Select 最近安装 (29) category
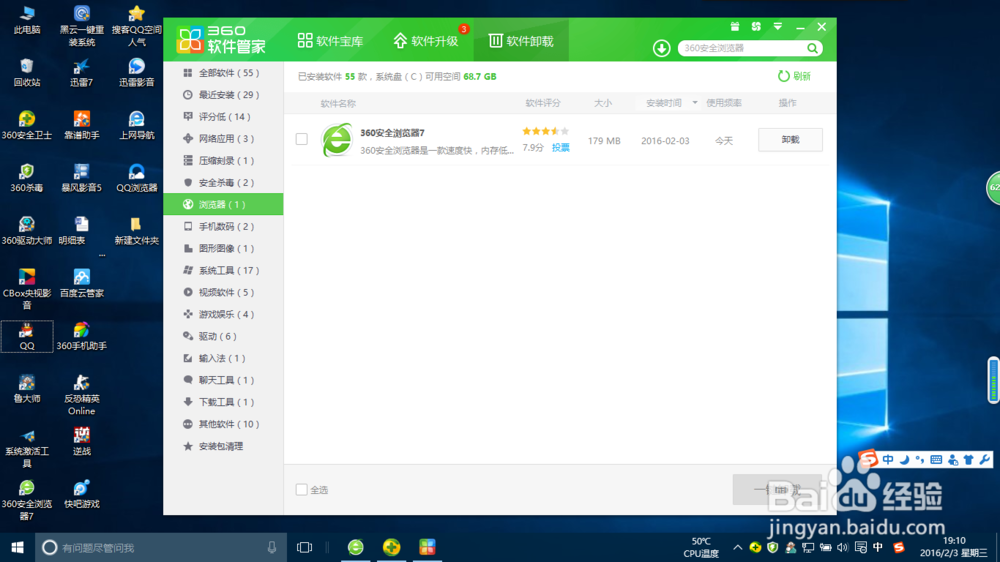The image size is (1000, 562). [223, 94]
